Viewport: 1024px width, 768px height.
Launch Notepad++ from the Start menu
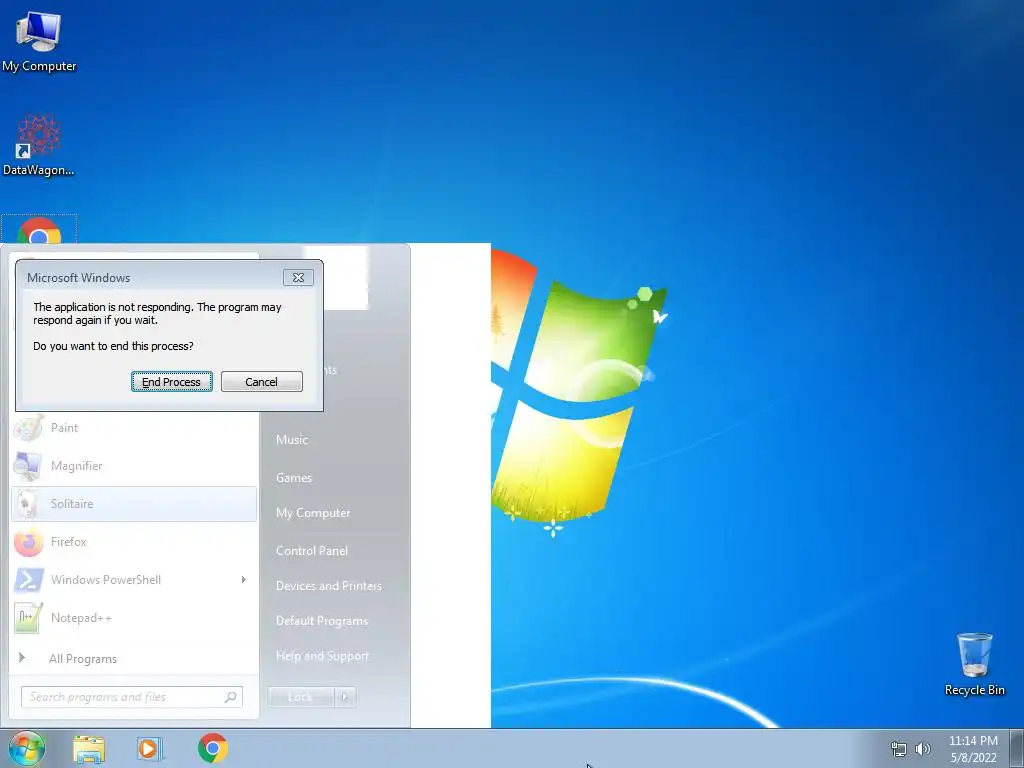(x=134, y=618)
